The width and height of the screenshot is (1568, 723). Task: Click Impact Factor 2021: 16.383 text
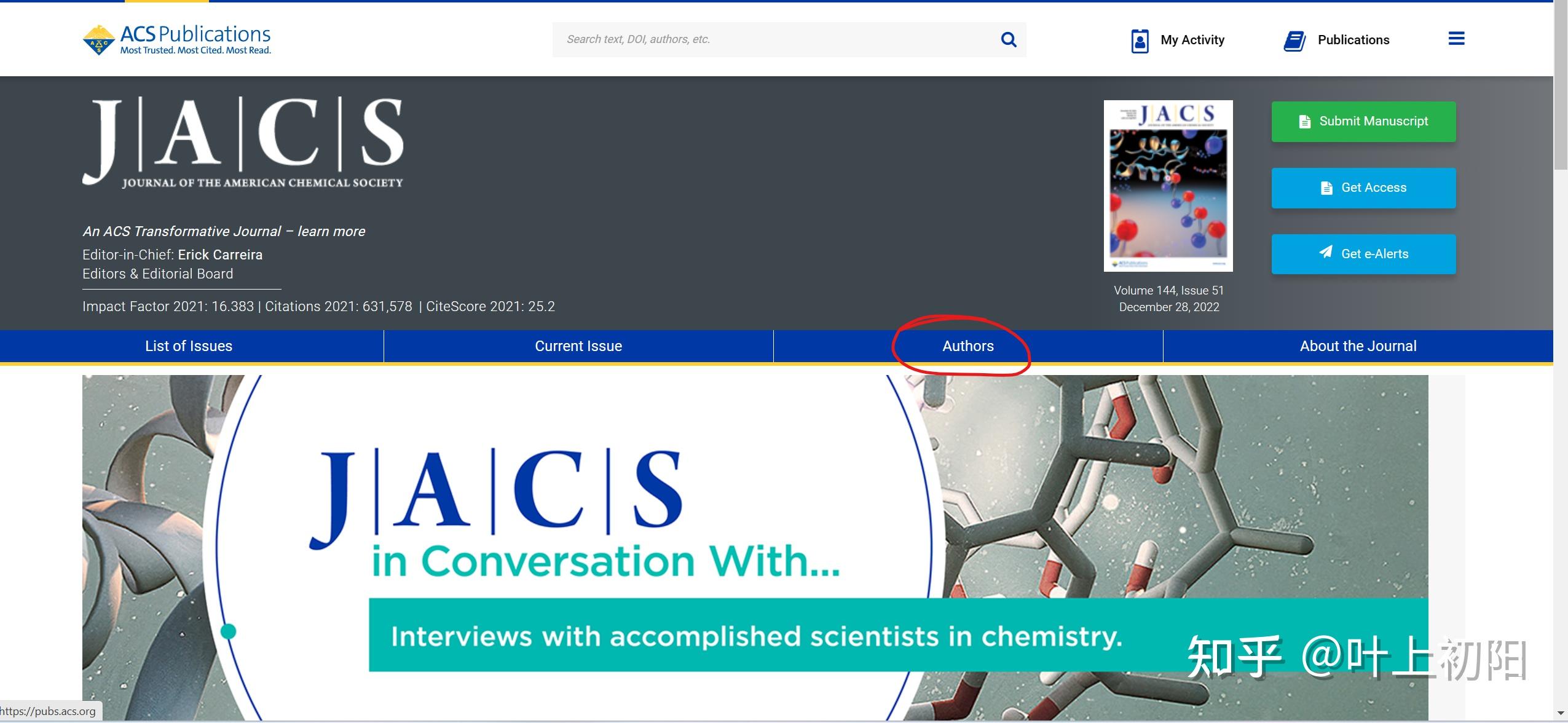168,306
